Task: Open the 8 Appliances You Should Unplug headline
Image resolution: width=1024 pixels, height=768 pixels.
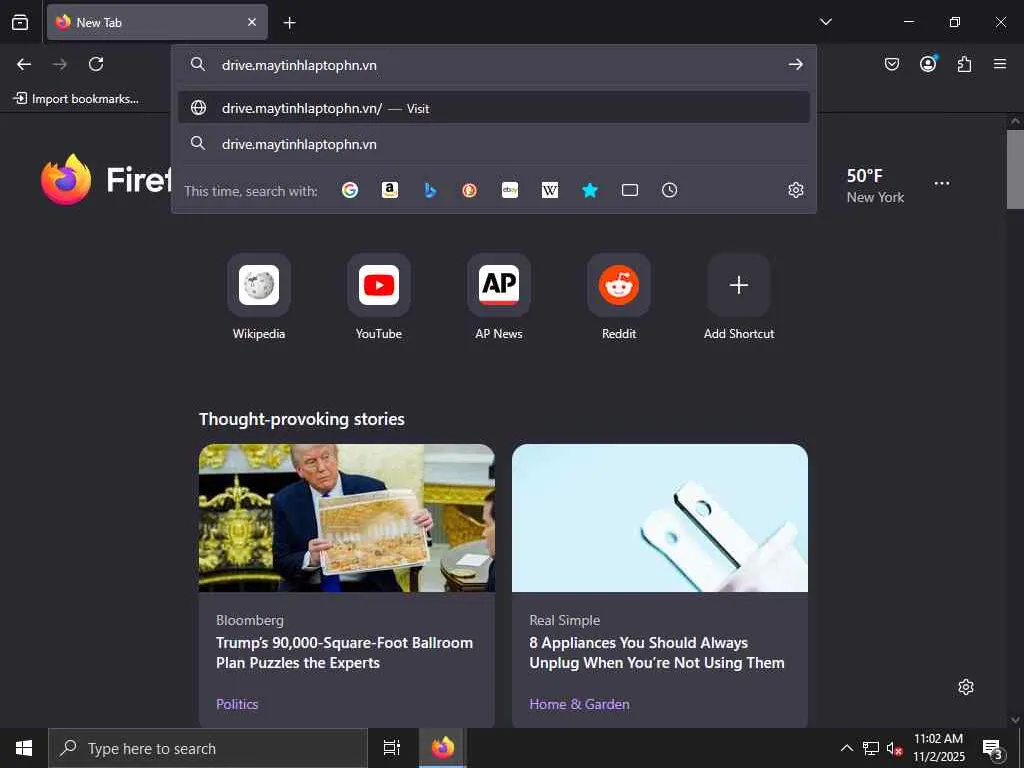Action: [x=657, y=652]
